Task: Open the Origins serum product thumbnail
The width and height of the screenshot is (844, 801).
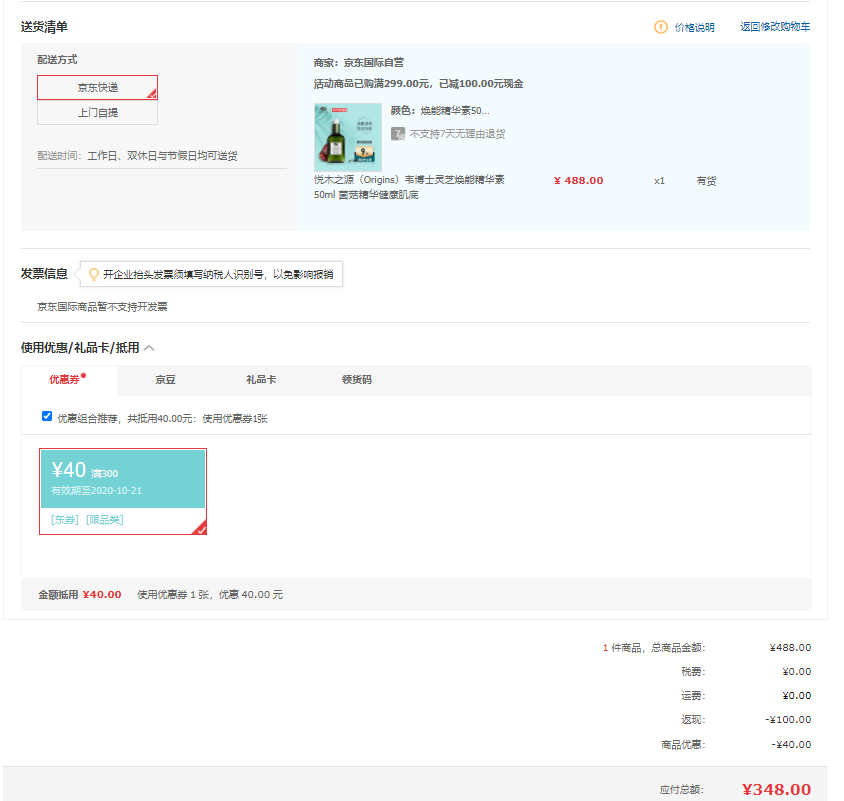Action: [x=348, y=137]
